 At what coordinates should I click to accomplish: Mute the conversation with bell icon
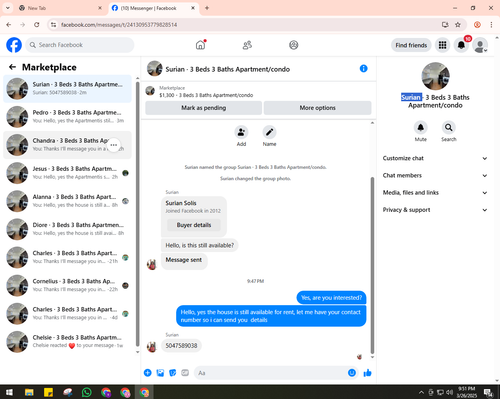[x=421, y=127]
